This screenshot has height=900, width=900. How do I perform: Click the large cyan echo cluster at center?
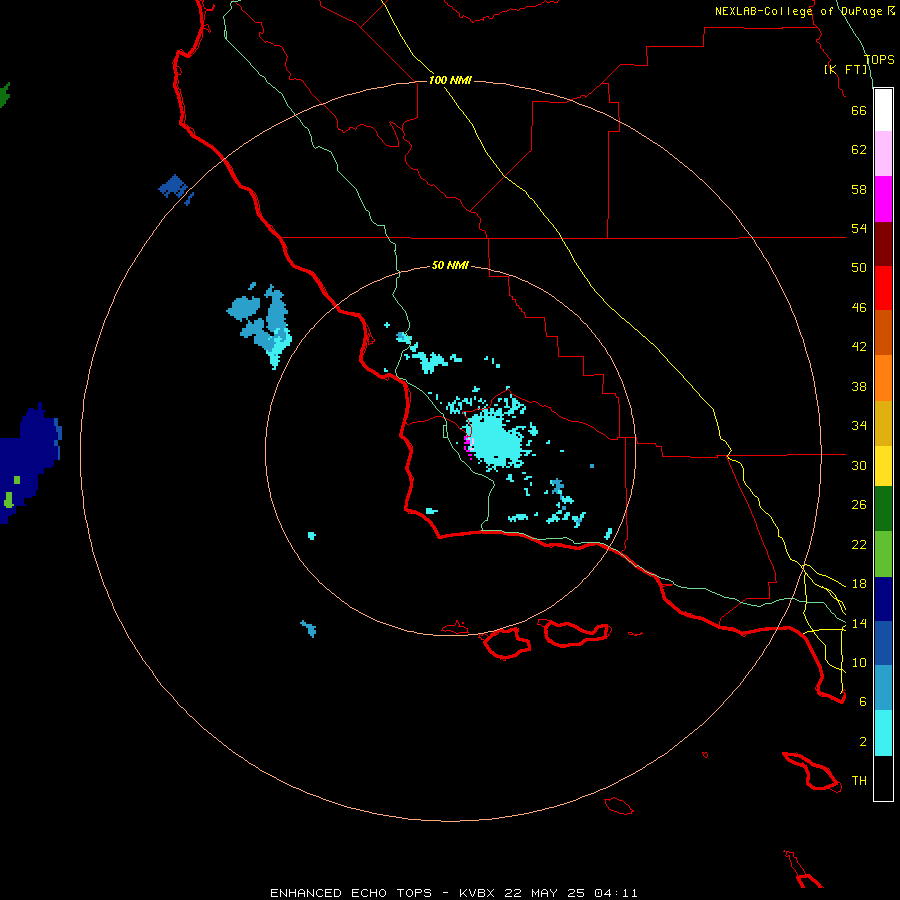[x=496, y=439]
